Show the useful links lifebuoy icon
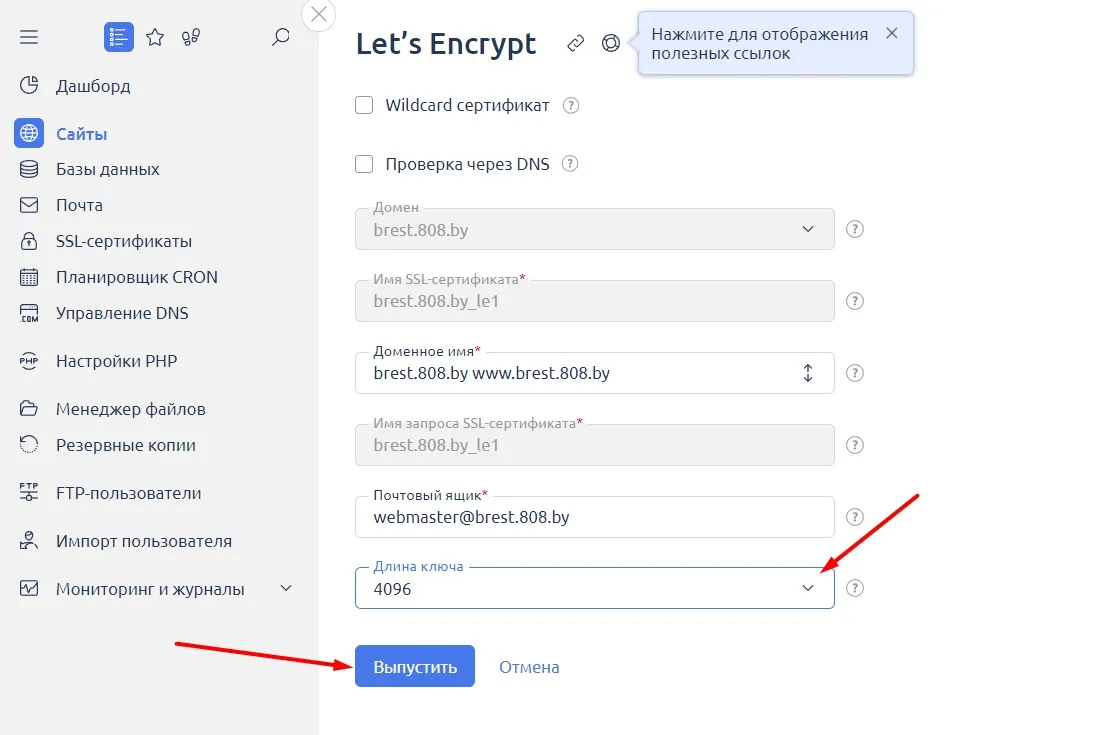Screen dimensions: 1113x735 [611, 43]
